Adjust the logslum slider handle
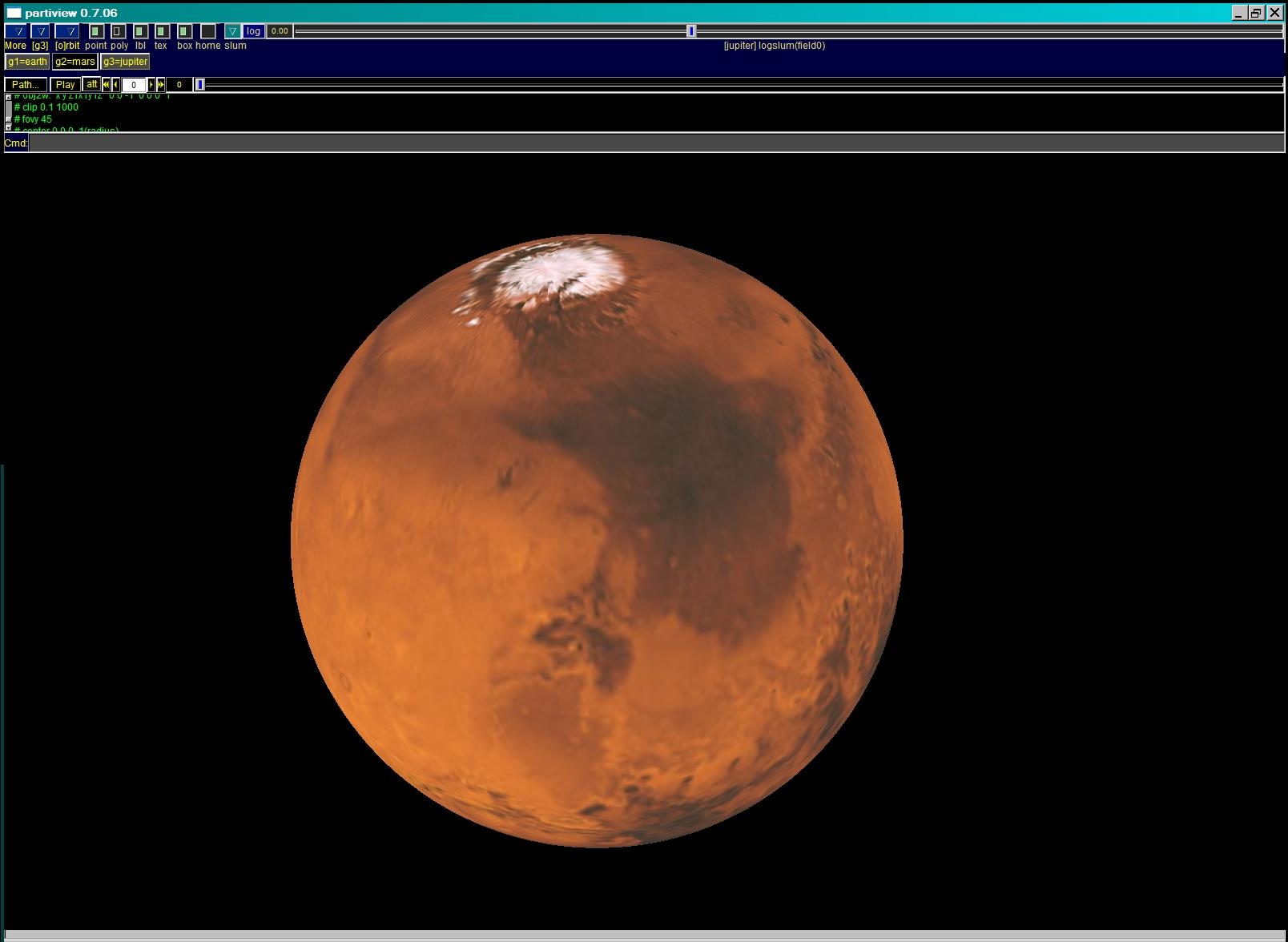The height and width of the screenshot is (942, 1288). pos(691,31)
